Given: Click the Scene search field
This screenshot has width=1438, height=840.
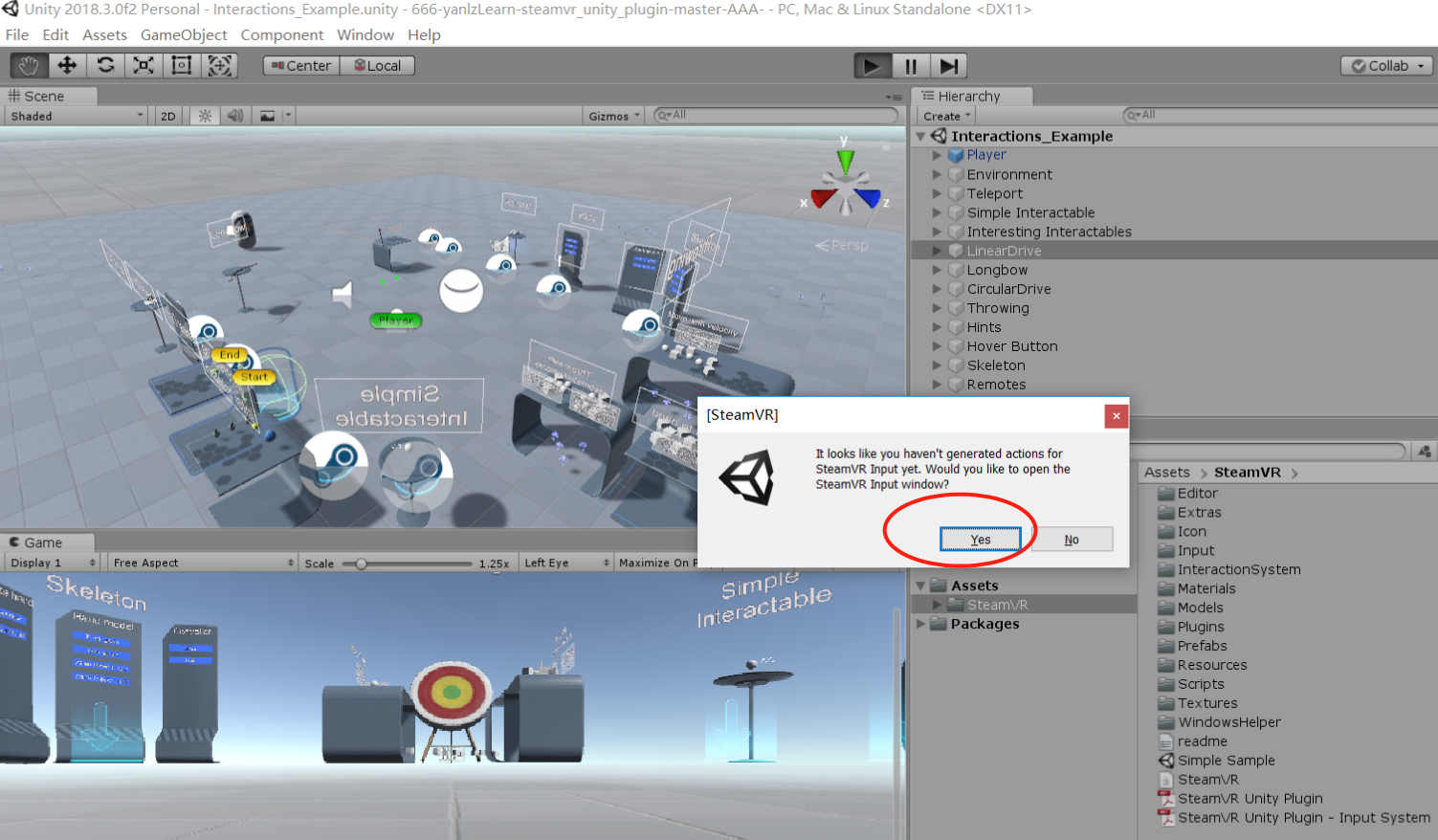Looking at the screenshot, I should click(x=776, y=115).
